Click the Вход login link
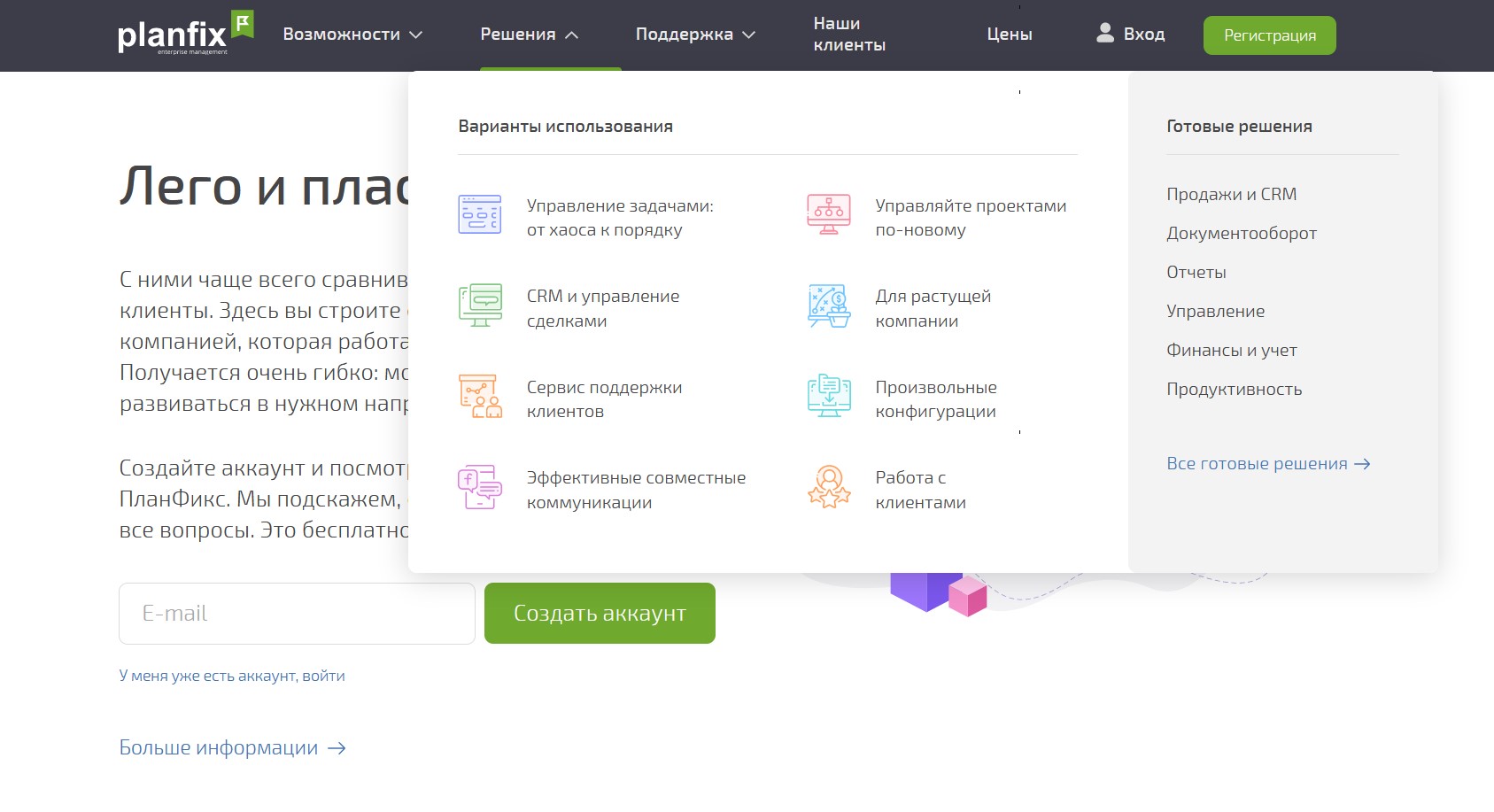Image resolution: width=1494 pixels, height=812 pixels. (x=1131, y=35)
